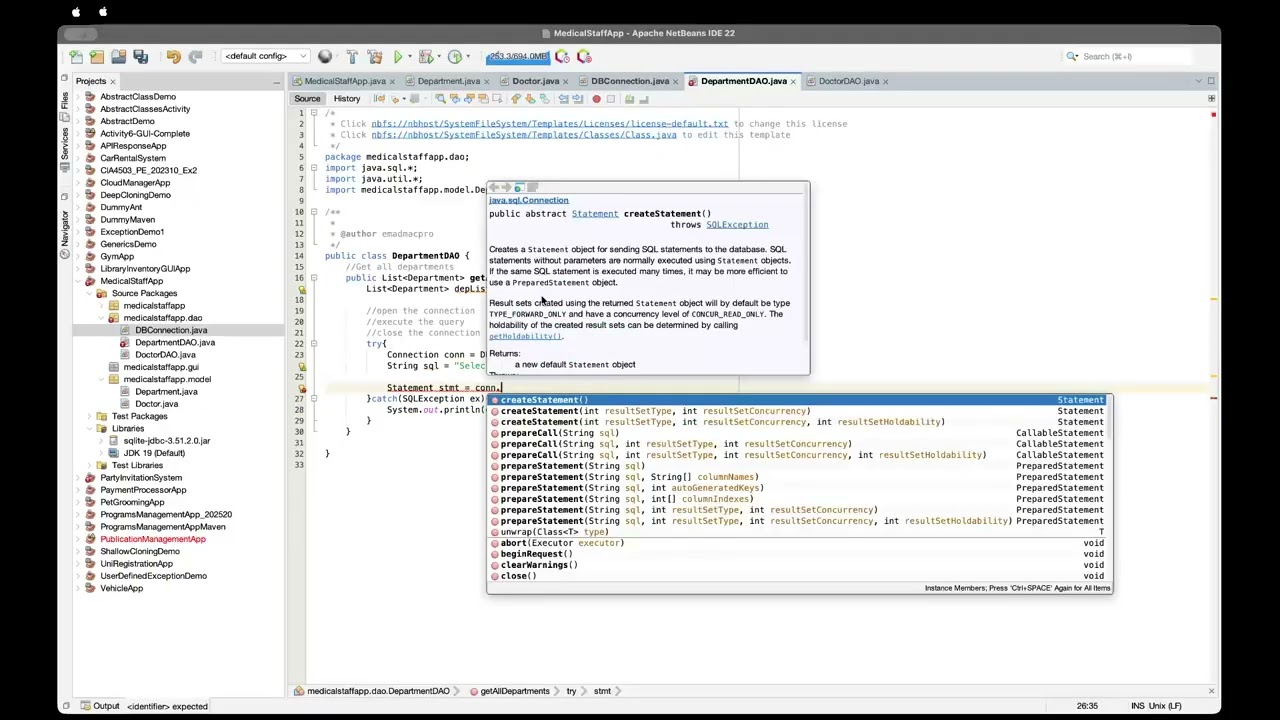1280x720 pixels.
Task: Click the Search field in top right
Action: click(x=1138, y=56)
